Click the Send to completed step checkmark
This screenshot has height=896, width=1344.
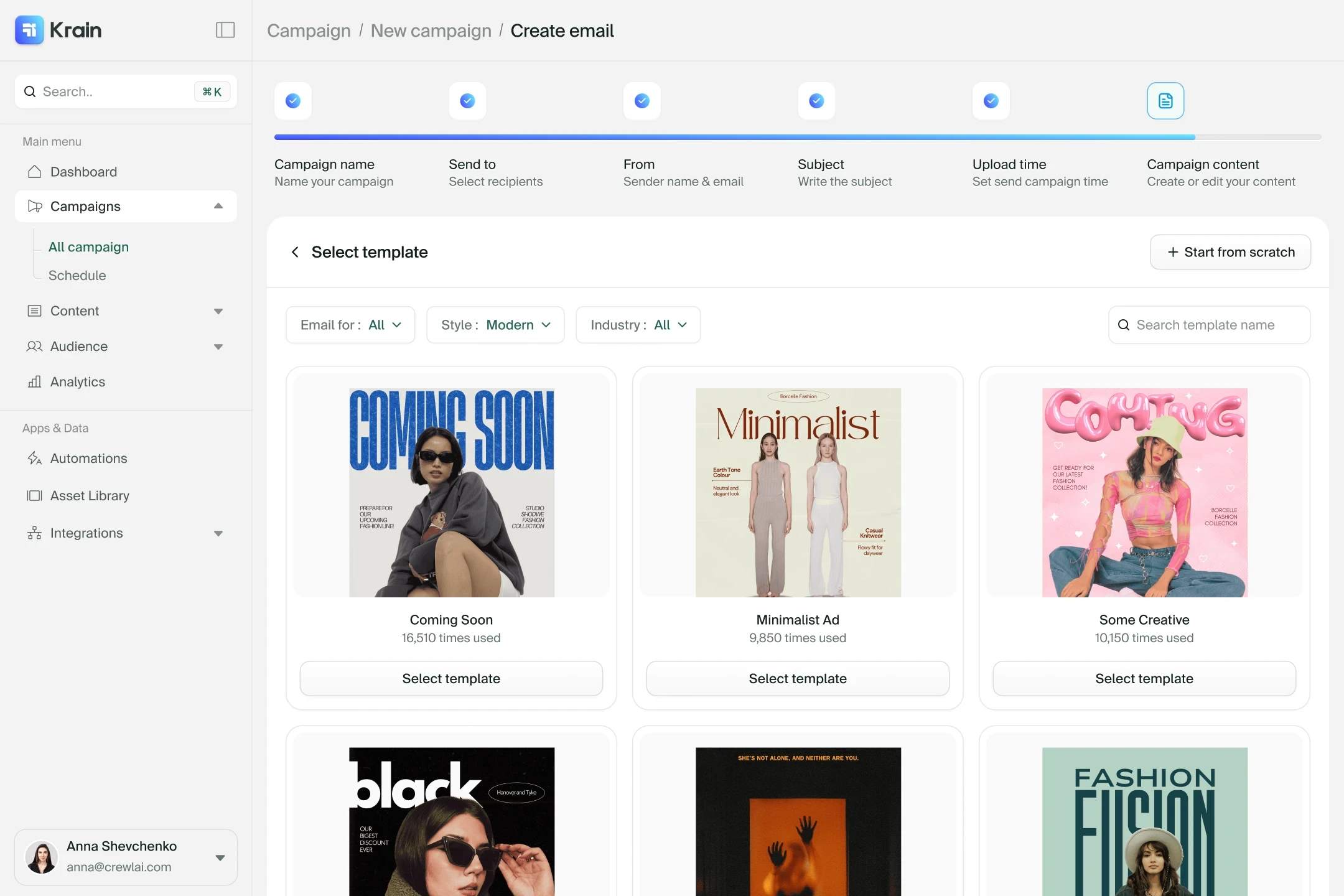467,101
